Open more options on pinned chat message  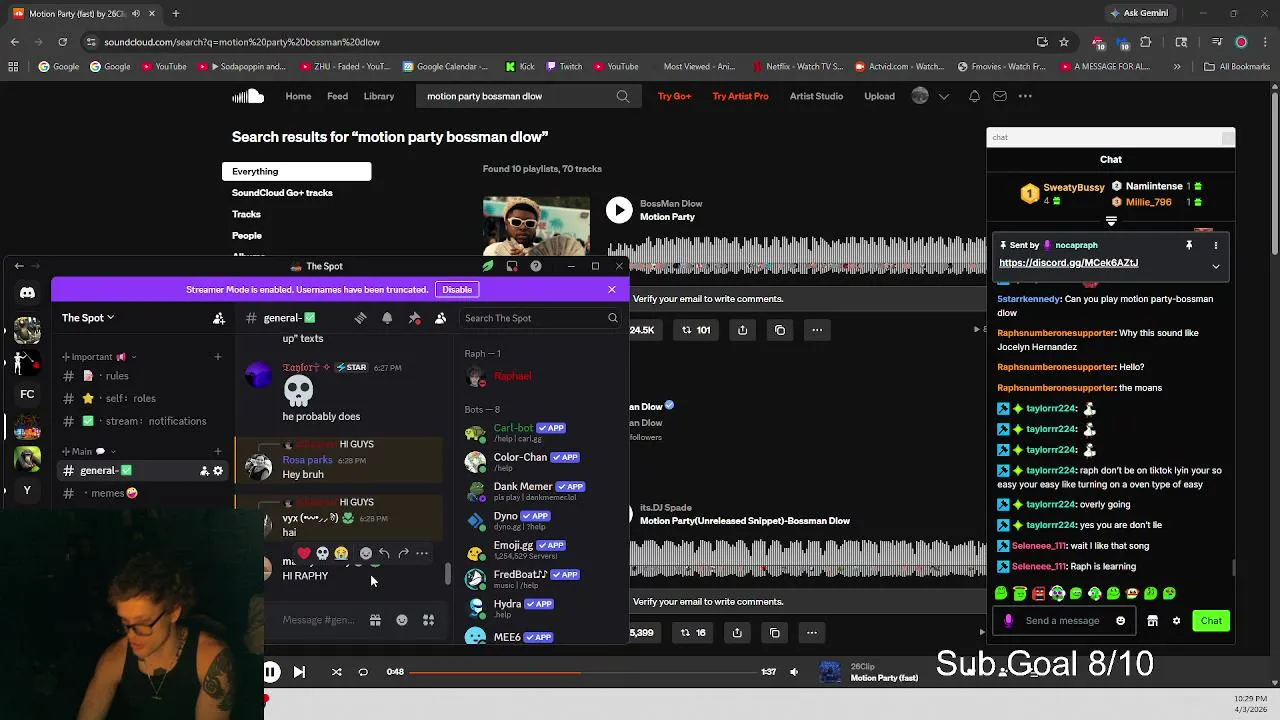coord(1216,245)
